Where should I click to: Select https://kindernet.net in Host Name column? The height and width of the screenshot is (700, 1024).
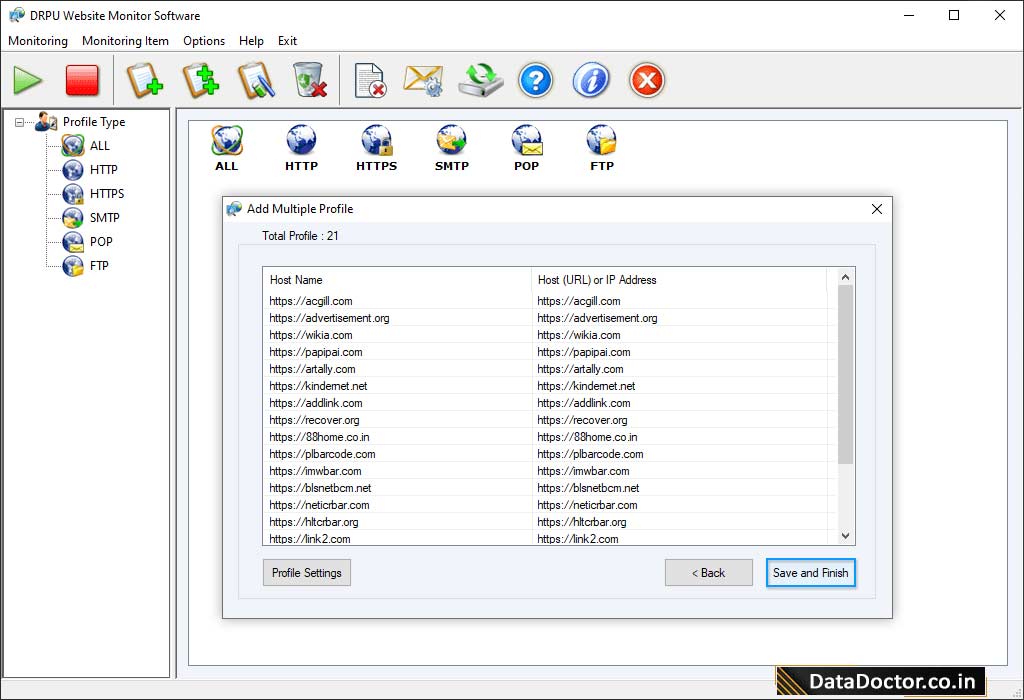(x=318, y=386)
